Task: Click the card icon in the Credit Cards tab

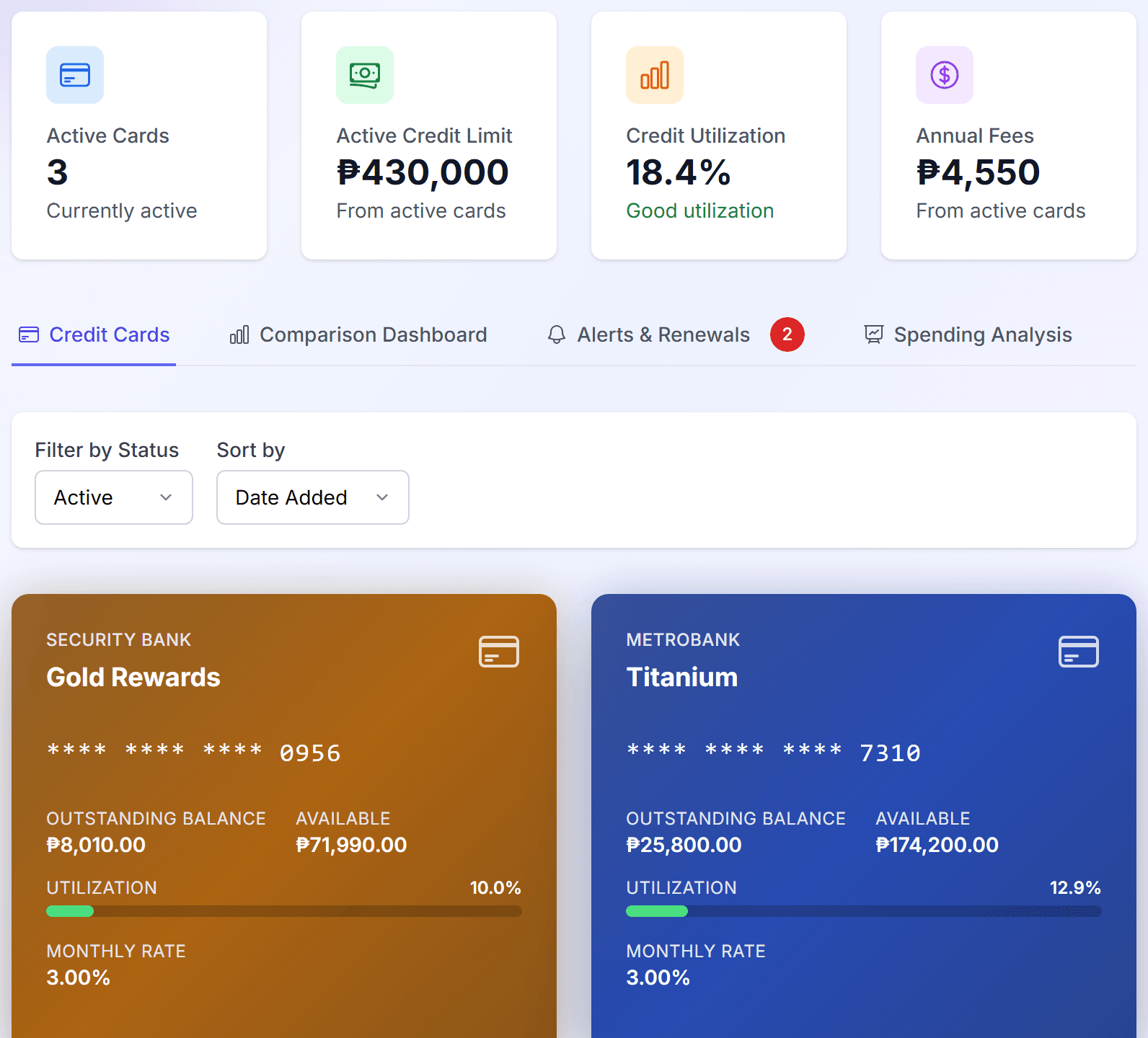Action: (29, 334)
